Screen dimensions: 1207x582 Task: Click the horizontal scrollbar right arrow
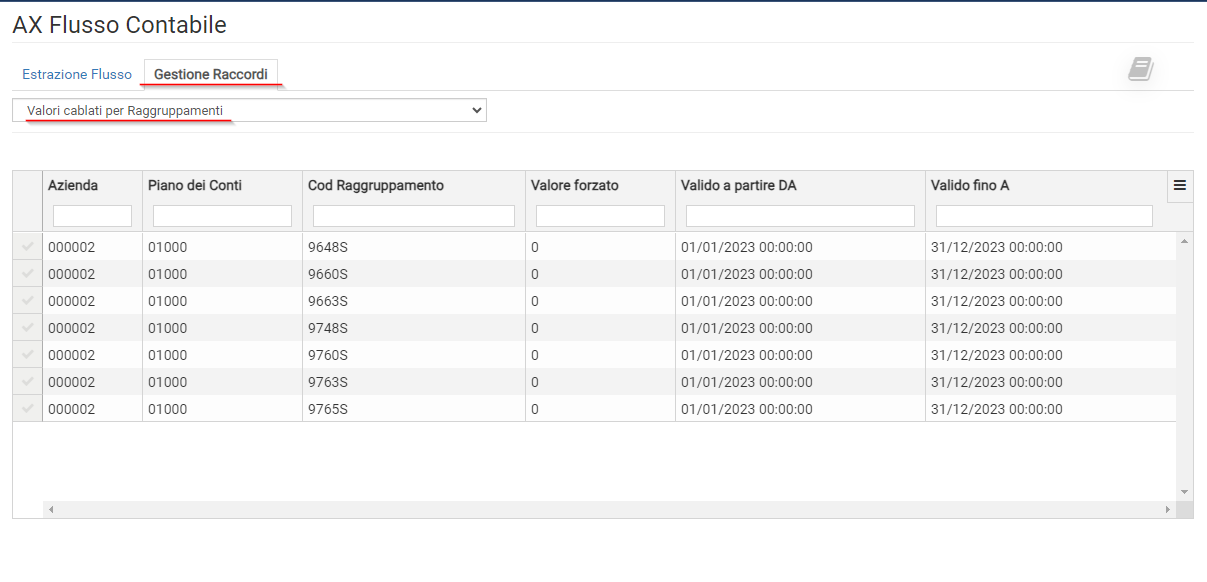1167,510
